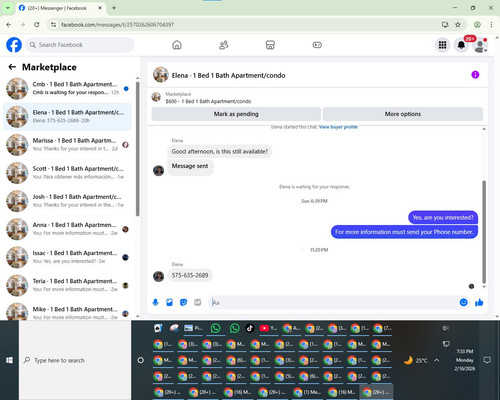500x400 pixels.
Task: Open Chrome's three-dot menu
Action: click(x=491, y=24)
